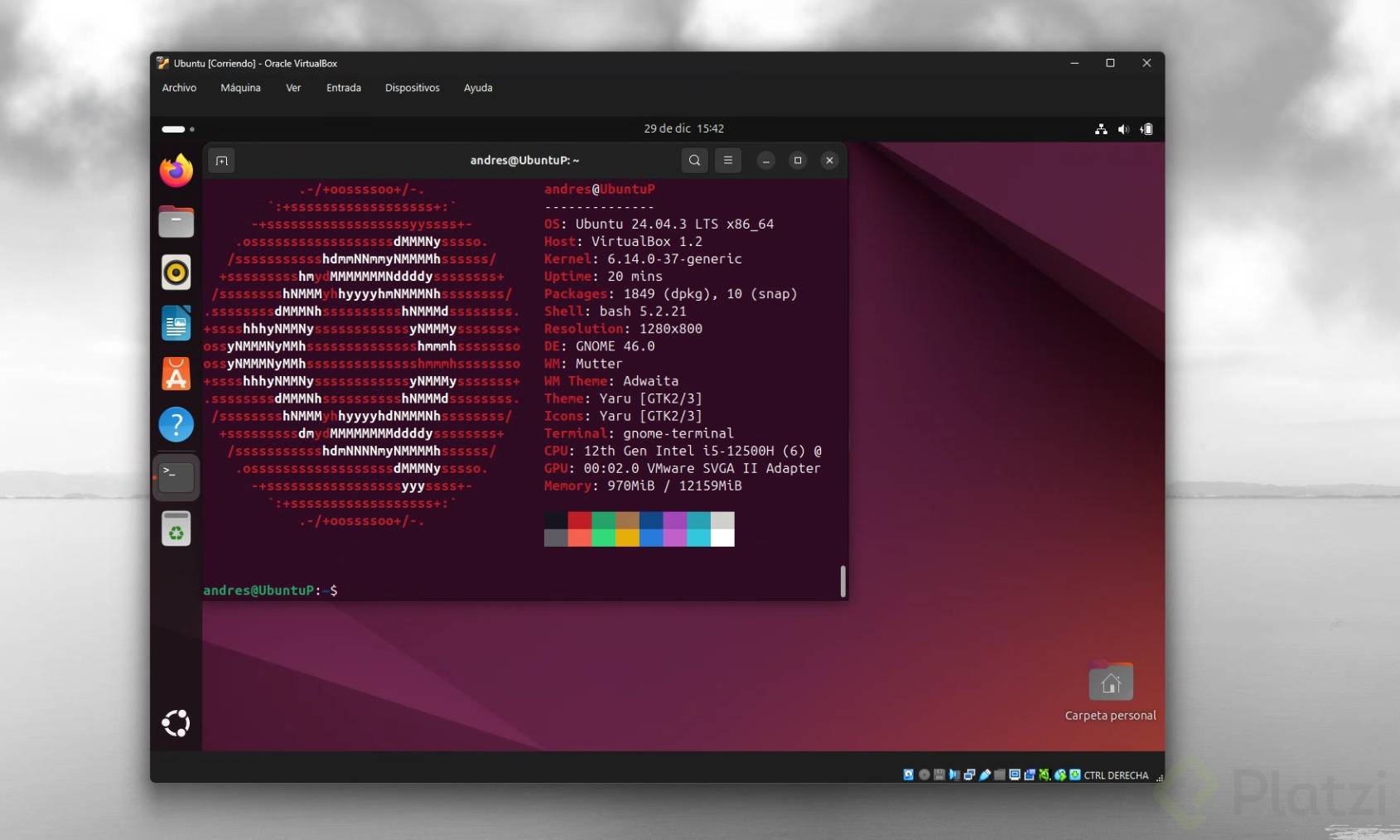Open the Máquina menu
Screen dimensions: 1400x840
pyautogui.click(x=240, y=88)
